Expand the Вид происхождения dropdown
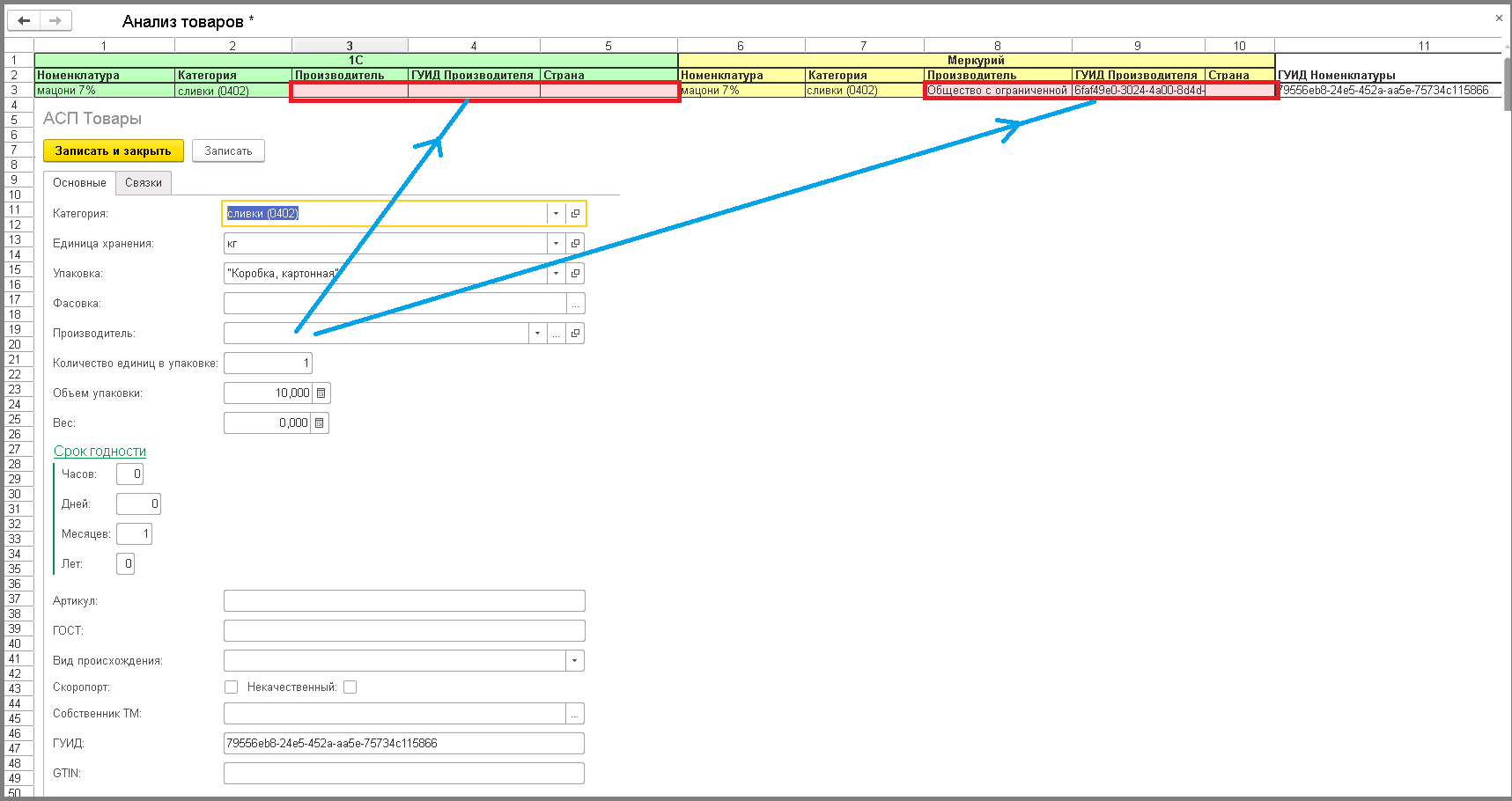This screenshot has width=1512, height=801. pyautogui.click(x=575, y=660)
